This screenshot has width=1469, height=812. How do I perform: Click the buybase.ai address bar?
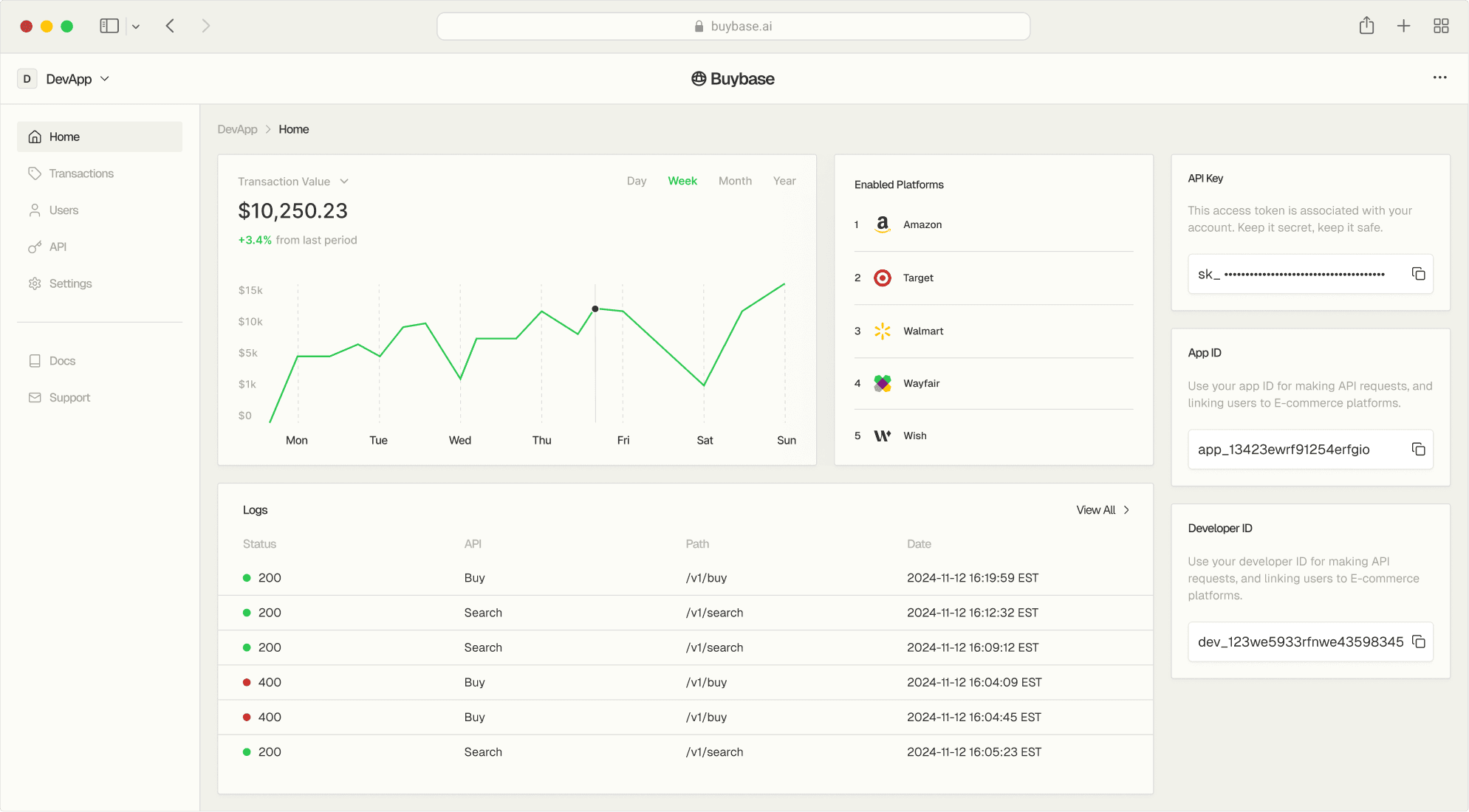733,26
